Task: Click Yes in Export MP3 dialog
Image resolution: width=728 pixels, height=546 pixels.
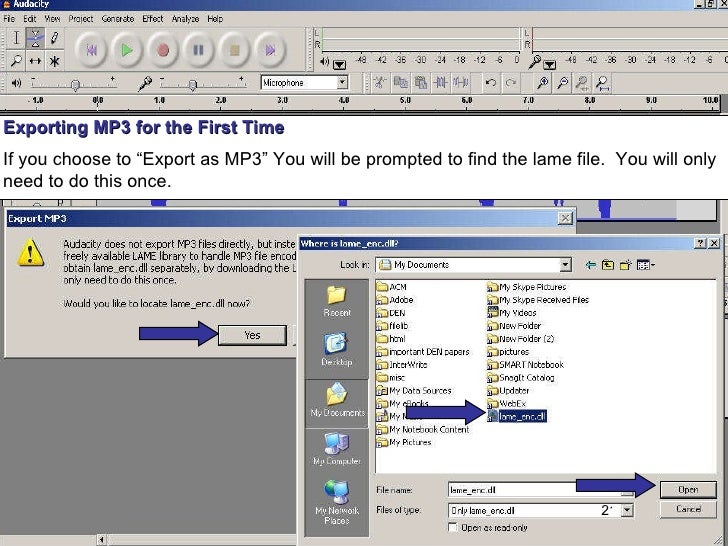Action: click(252, 335)
